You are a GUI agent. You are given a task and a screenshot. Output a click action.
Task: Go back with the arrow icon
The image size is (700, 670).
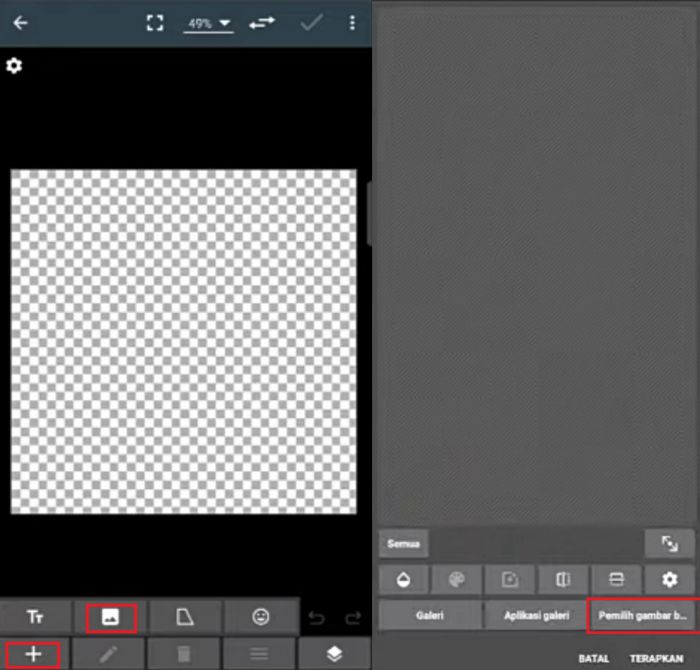[20, 22]
